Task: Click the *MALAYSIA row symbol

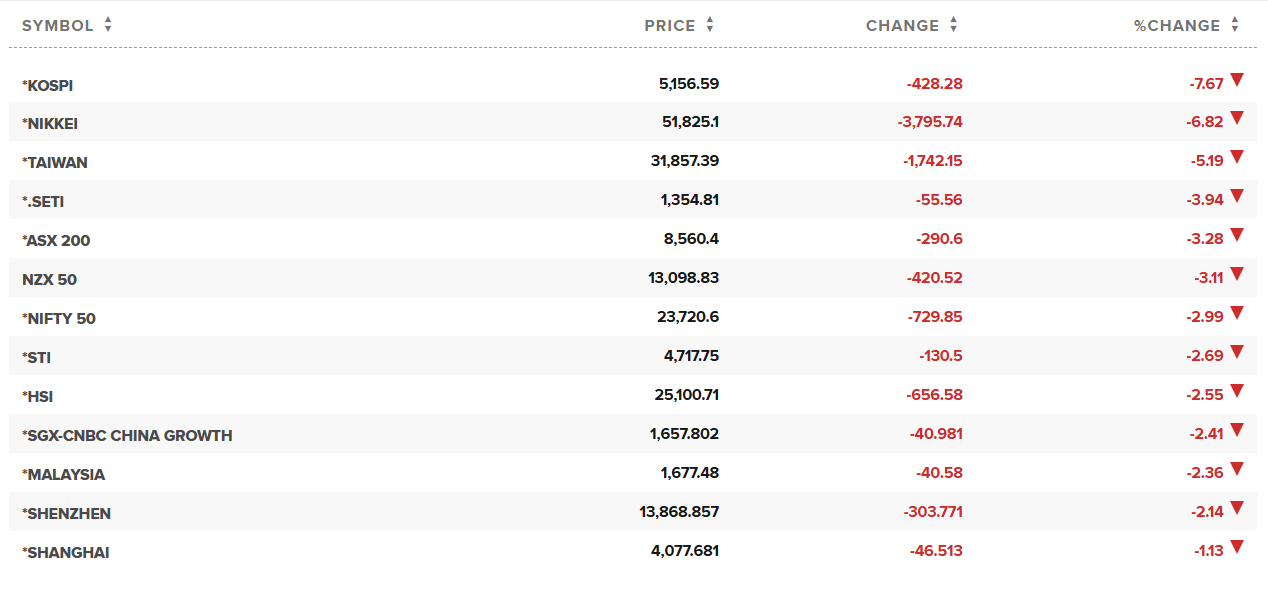Action: 63,475
